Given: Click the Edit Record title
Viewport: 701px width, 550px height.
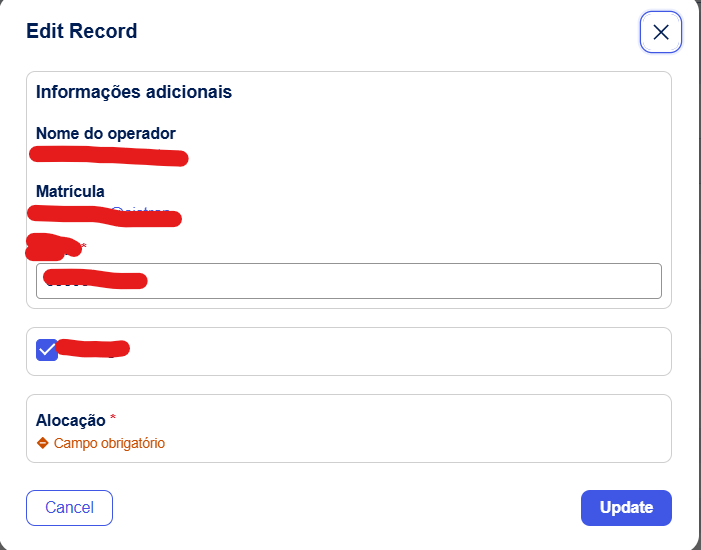Looking at the screenshot, I should pyautogui.click(x=82, y=31).
